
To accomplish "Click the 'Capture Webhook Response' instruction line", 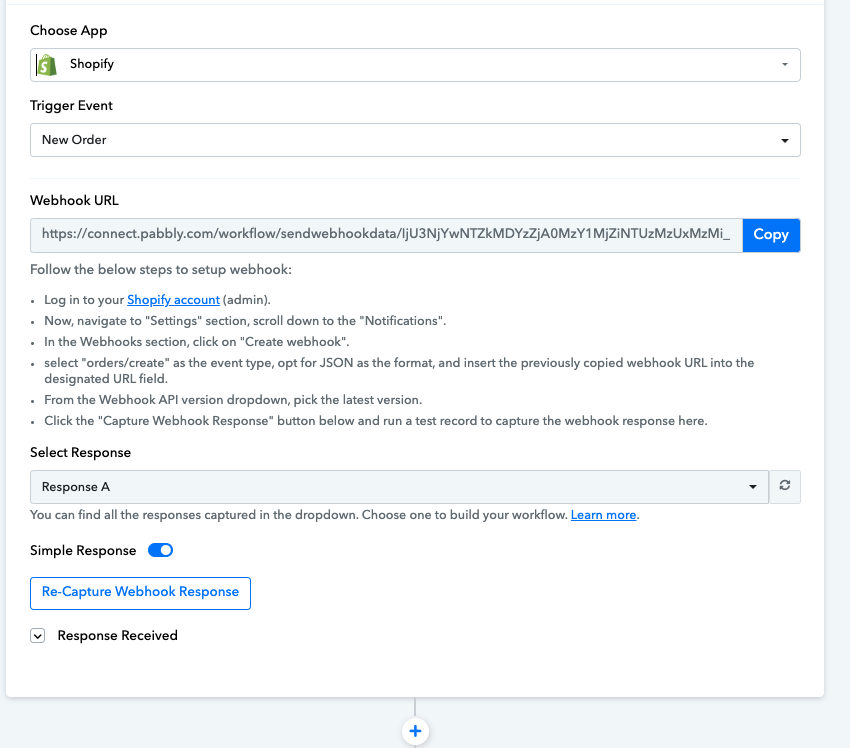I will (x=376, y=421).
